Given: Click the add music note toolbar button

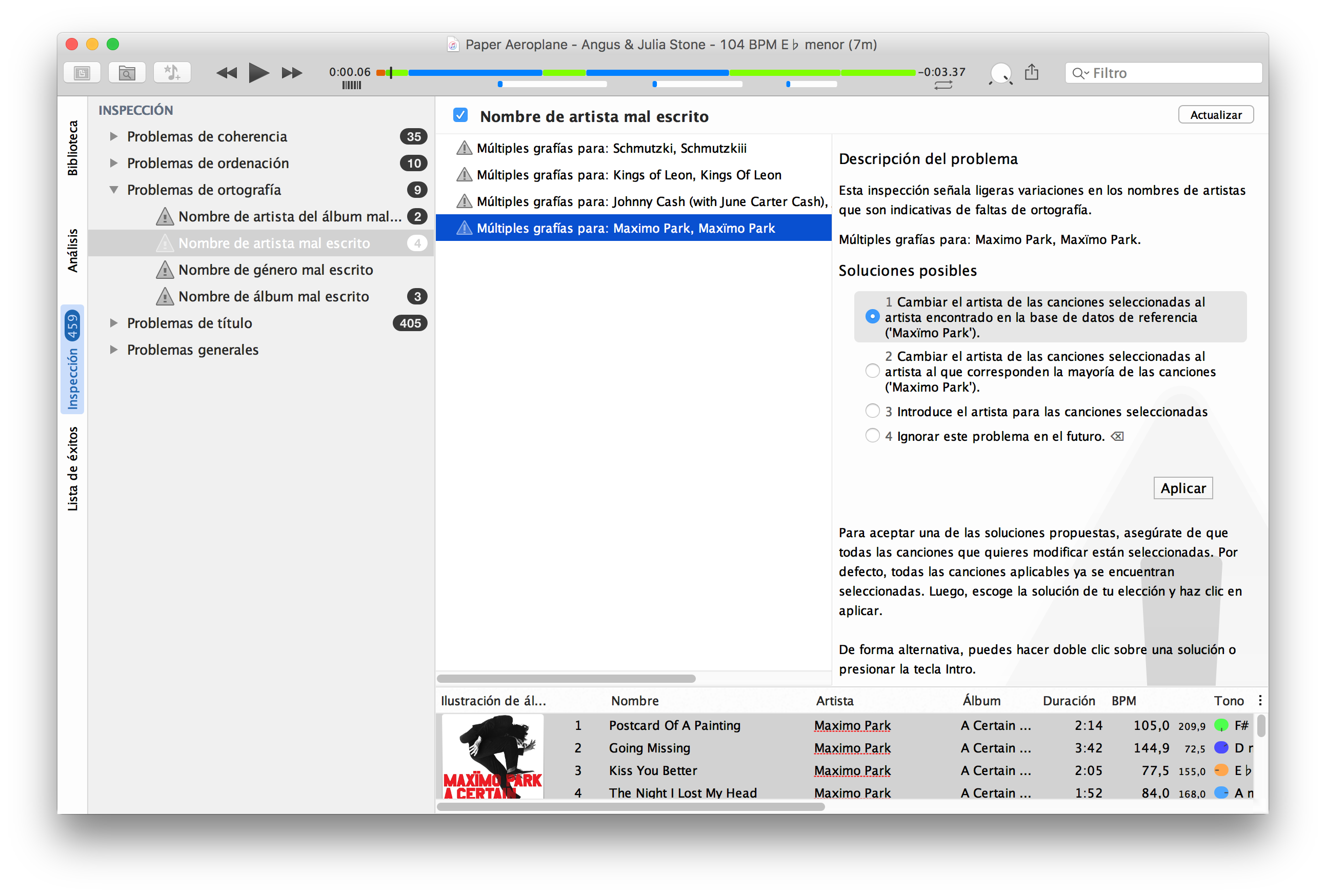Looking at the screenshot, I should [172, 73].
